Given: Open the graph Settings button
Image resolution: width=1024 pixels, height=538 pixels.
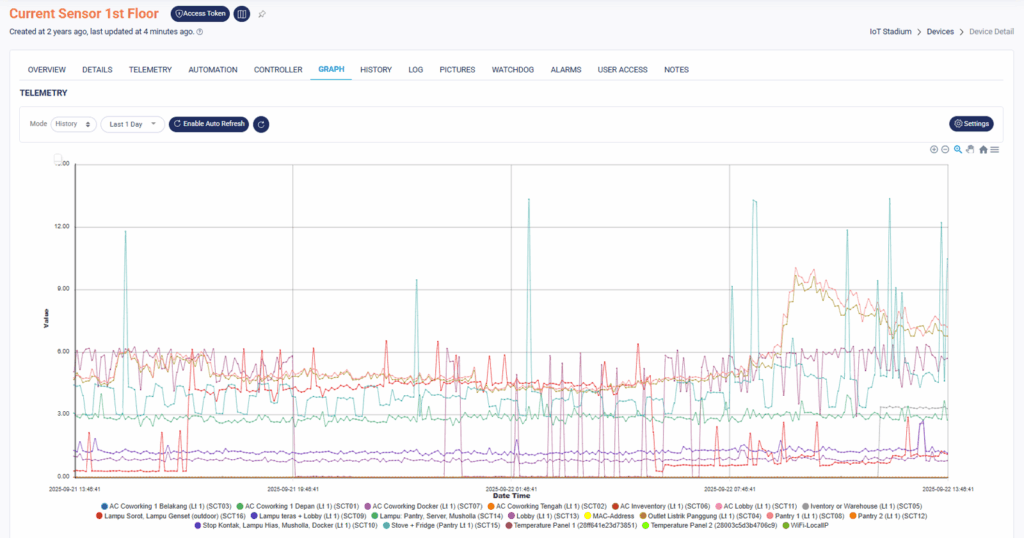Looking at the screenshot, I should pos(971,124).
